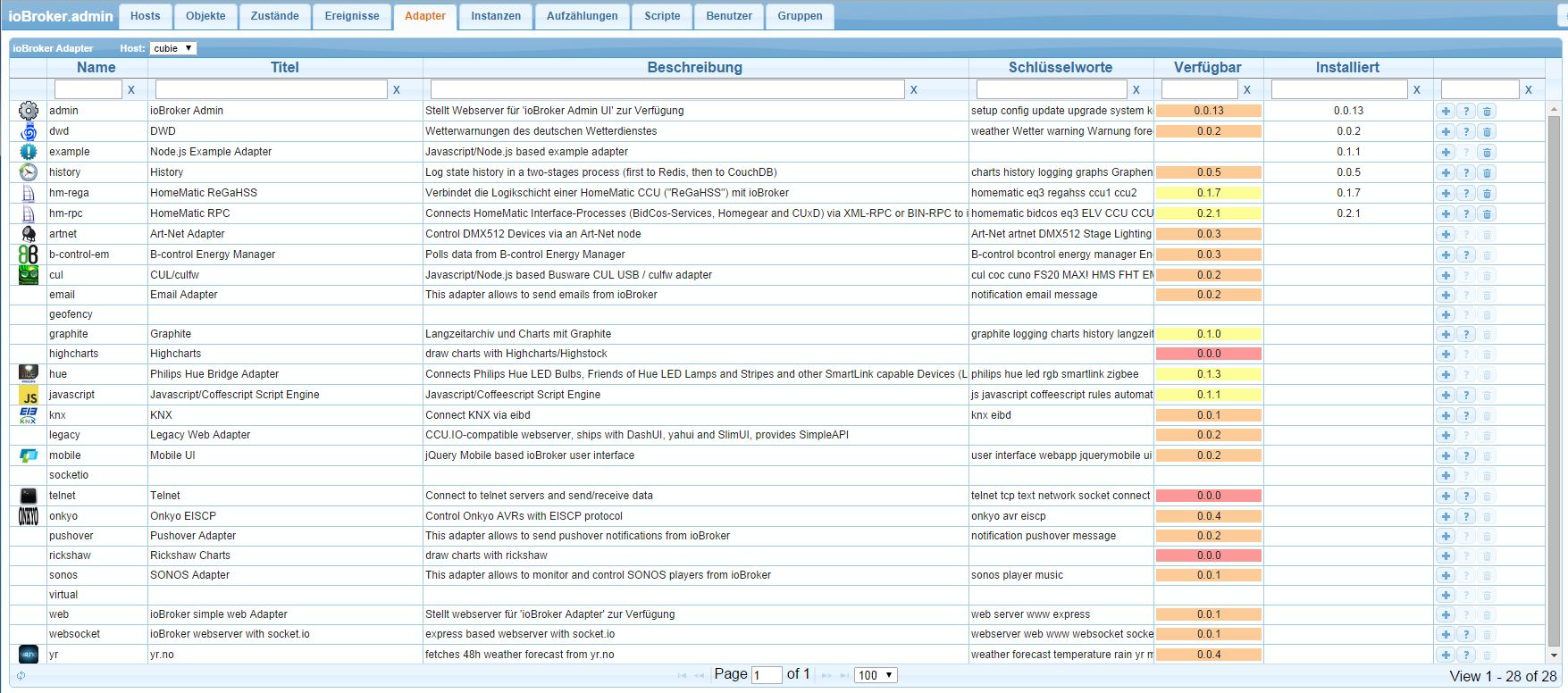Open the help link for the admin adapter
The image size is (1568, 693).
pyautogui.click(x=1466, y=111)
